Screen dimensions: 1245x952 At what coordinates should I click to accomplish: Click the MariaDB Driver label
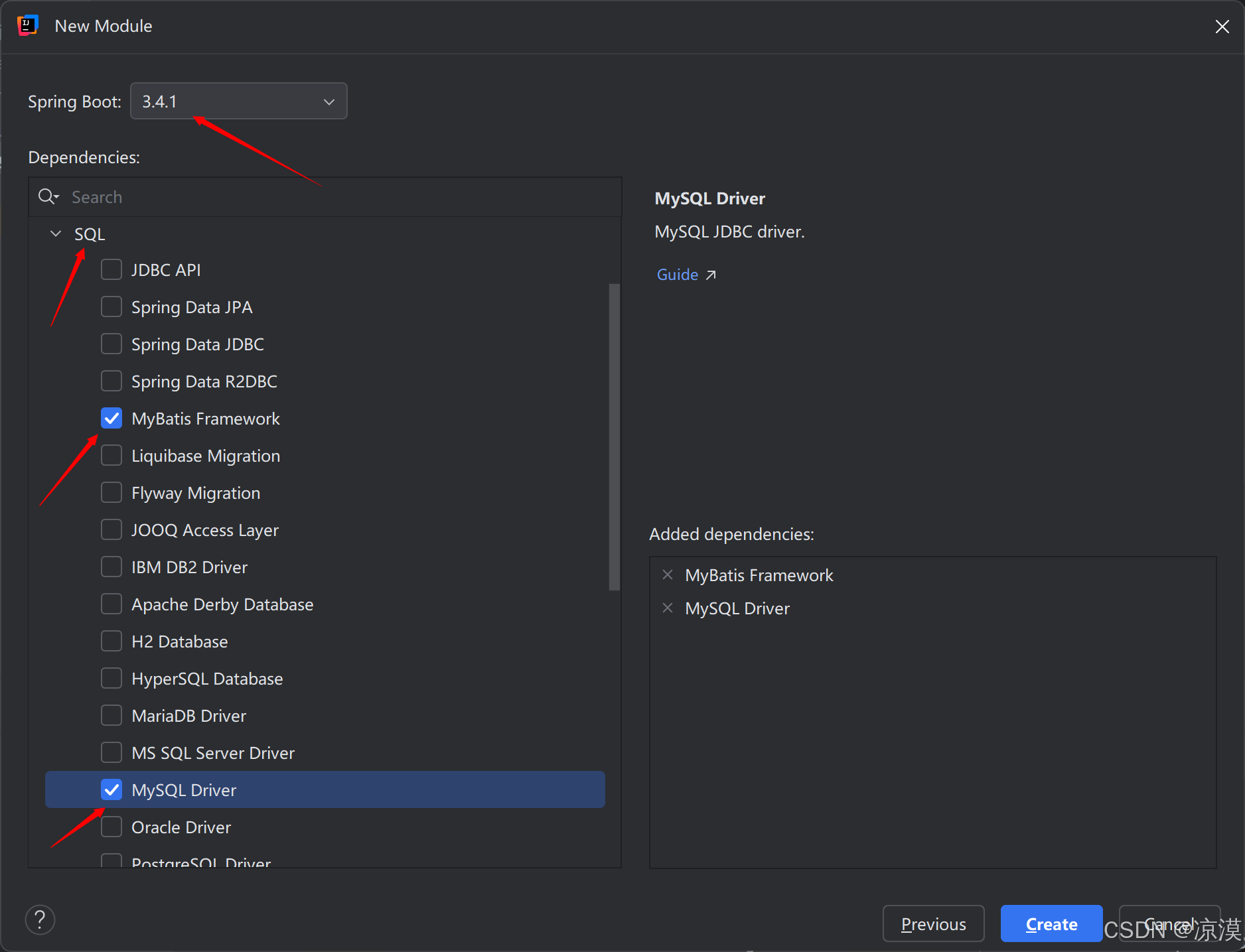tap(189, 716)
